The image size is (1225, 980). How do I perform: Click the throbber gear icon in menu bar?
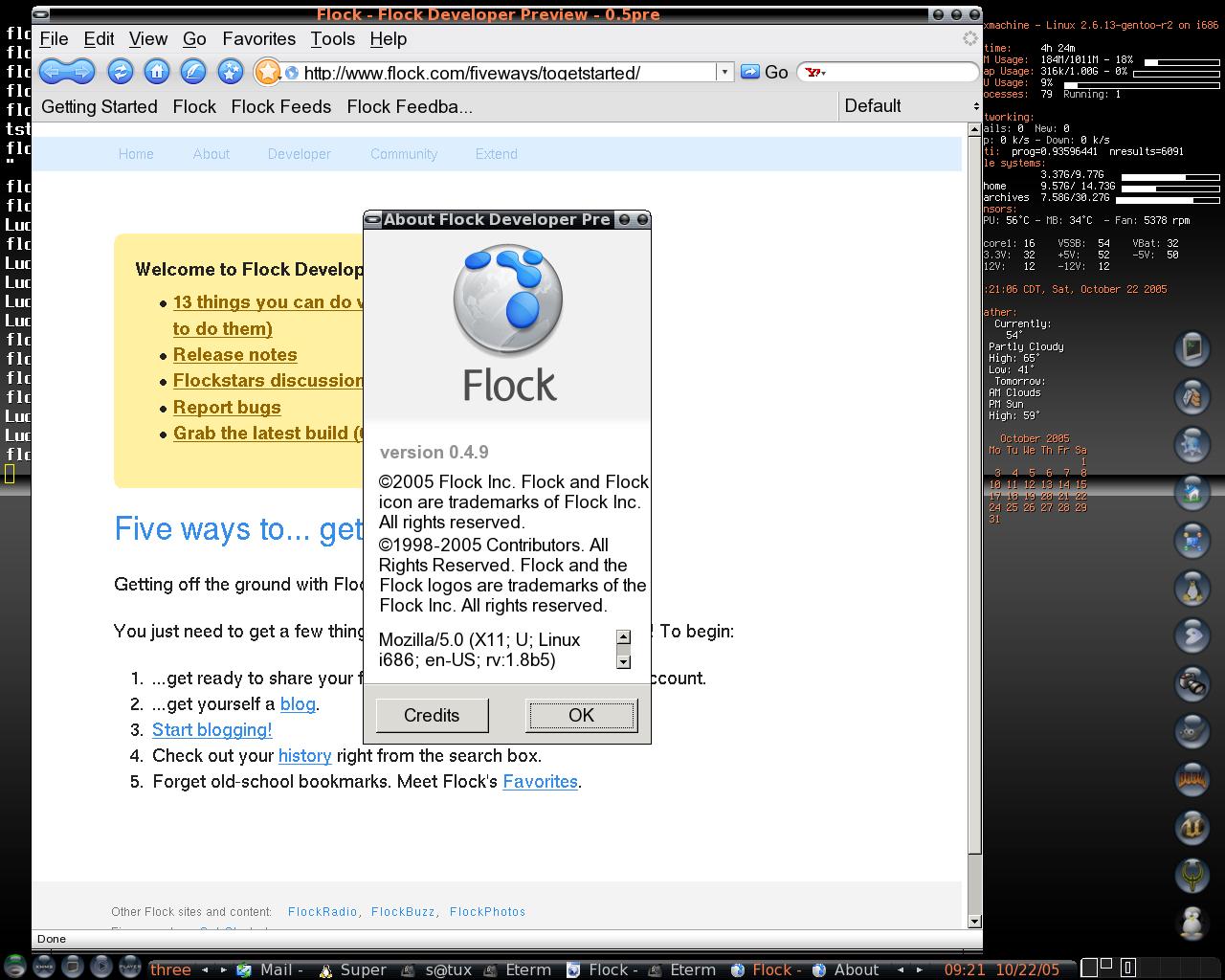pos(969,38)
